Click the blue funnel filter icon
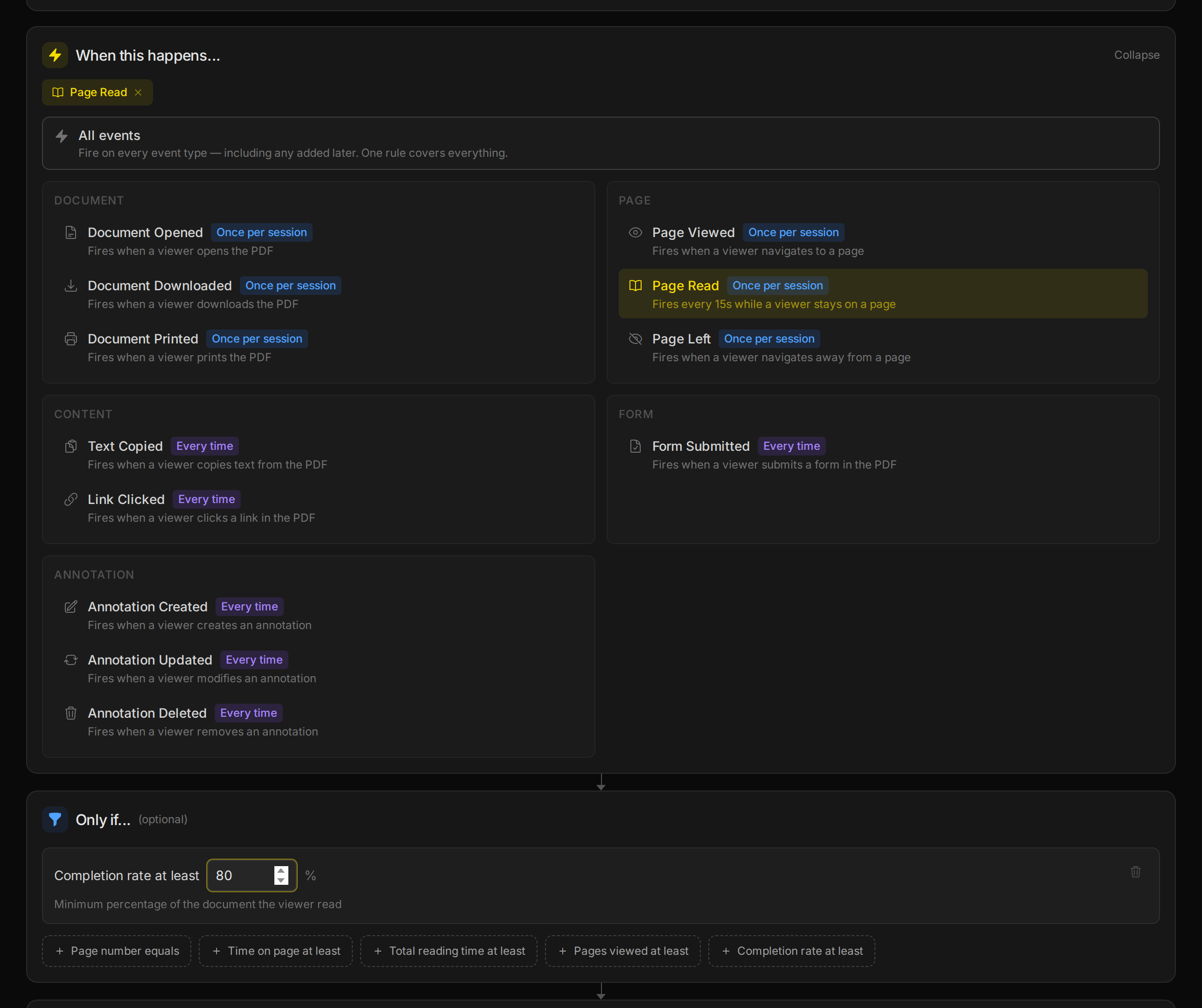 [55, 819]
